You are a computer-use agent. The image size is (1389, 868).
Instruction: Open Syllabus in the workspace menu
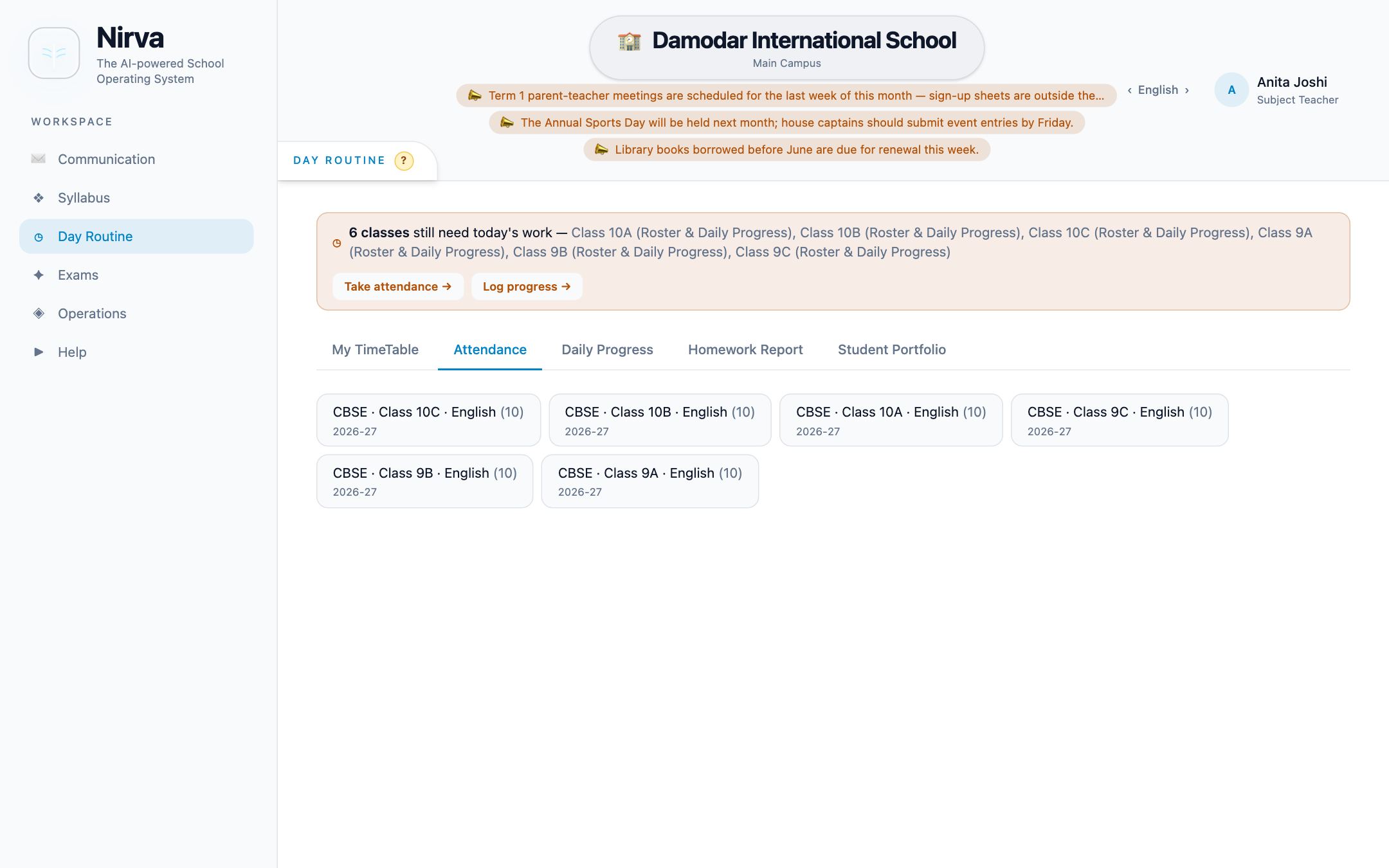point(136,197)
